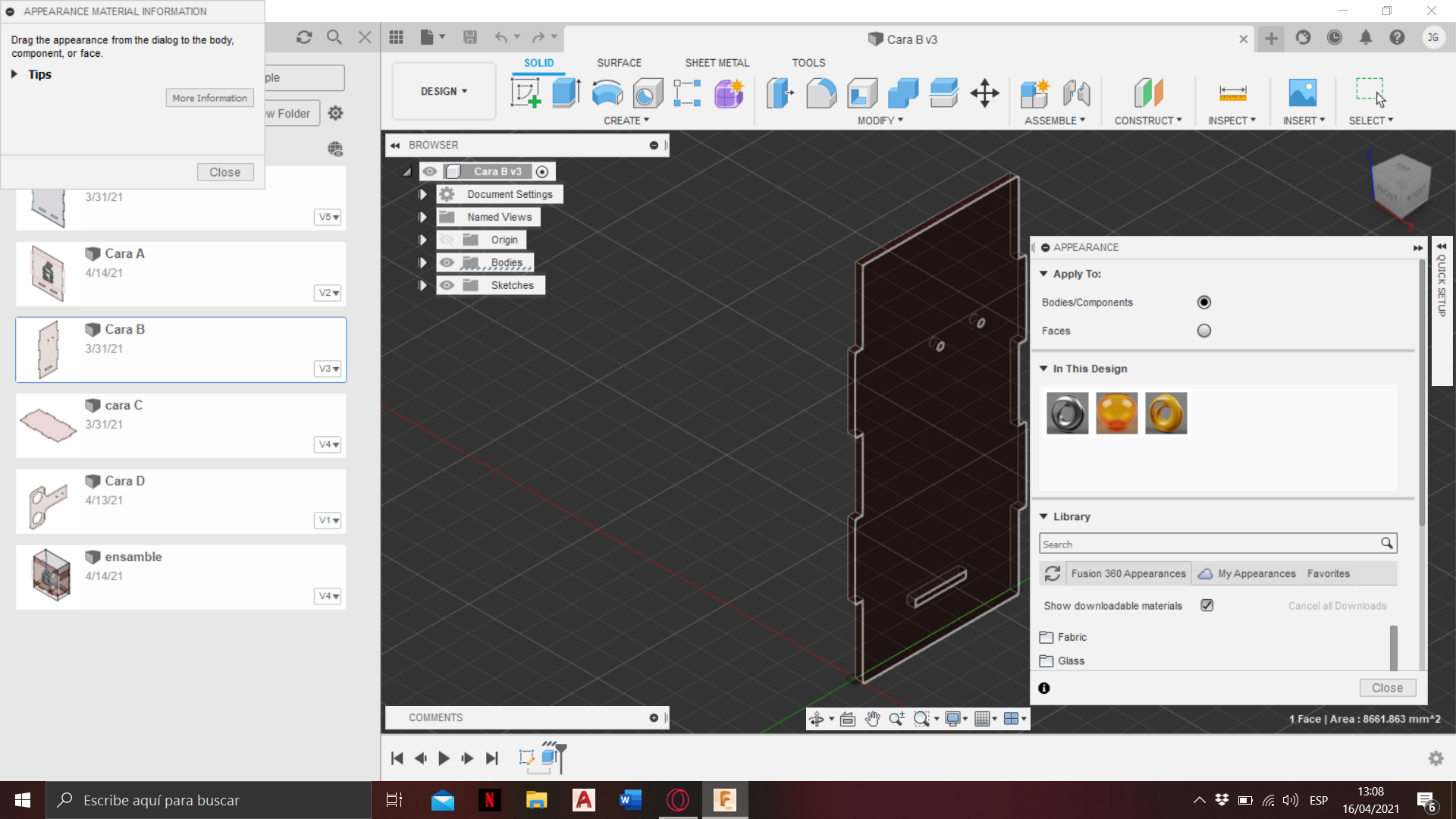Screen dimensions: 1456x819
Task: Click the Shell tool in MODIFY
Action: (x=862, y=92)
